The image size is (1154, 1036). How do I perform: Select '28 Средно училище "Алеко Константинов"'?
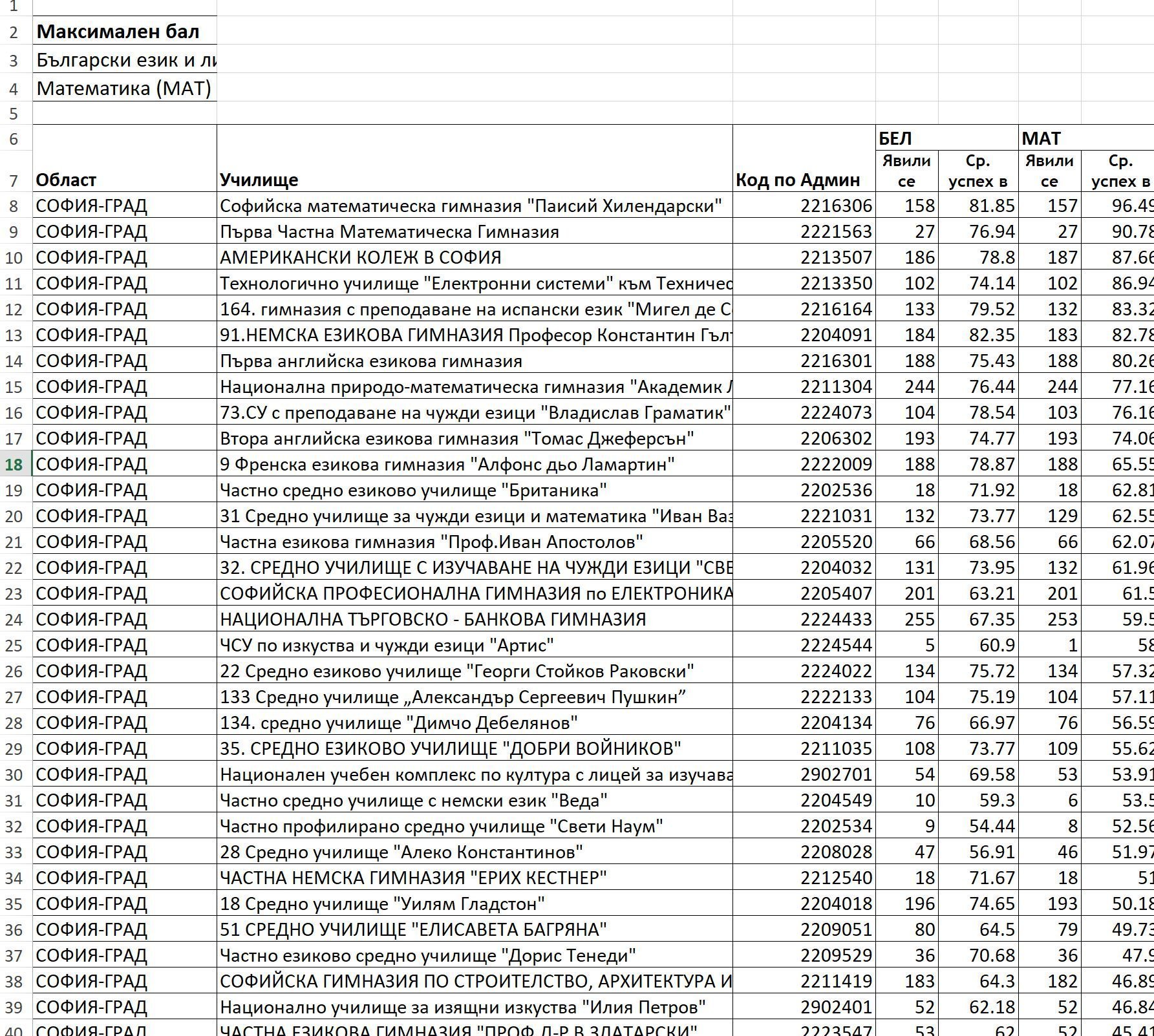475,852
